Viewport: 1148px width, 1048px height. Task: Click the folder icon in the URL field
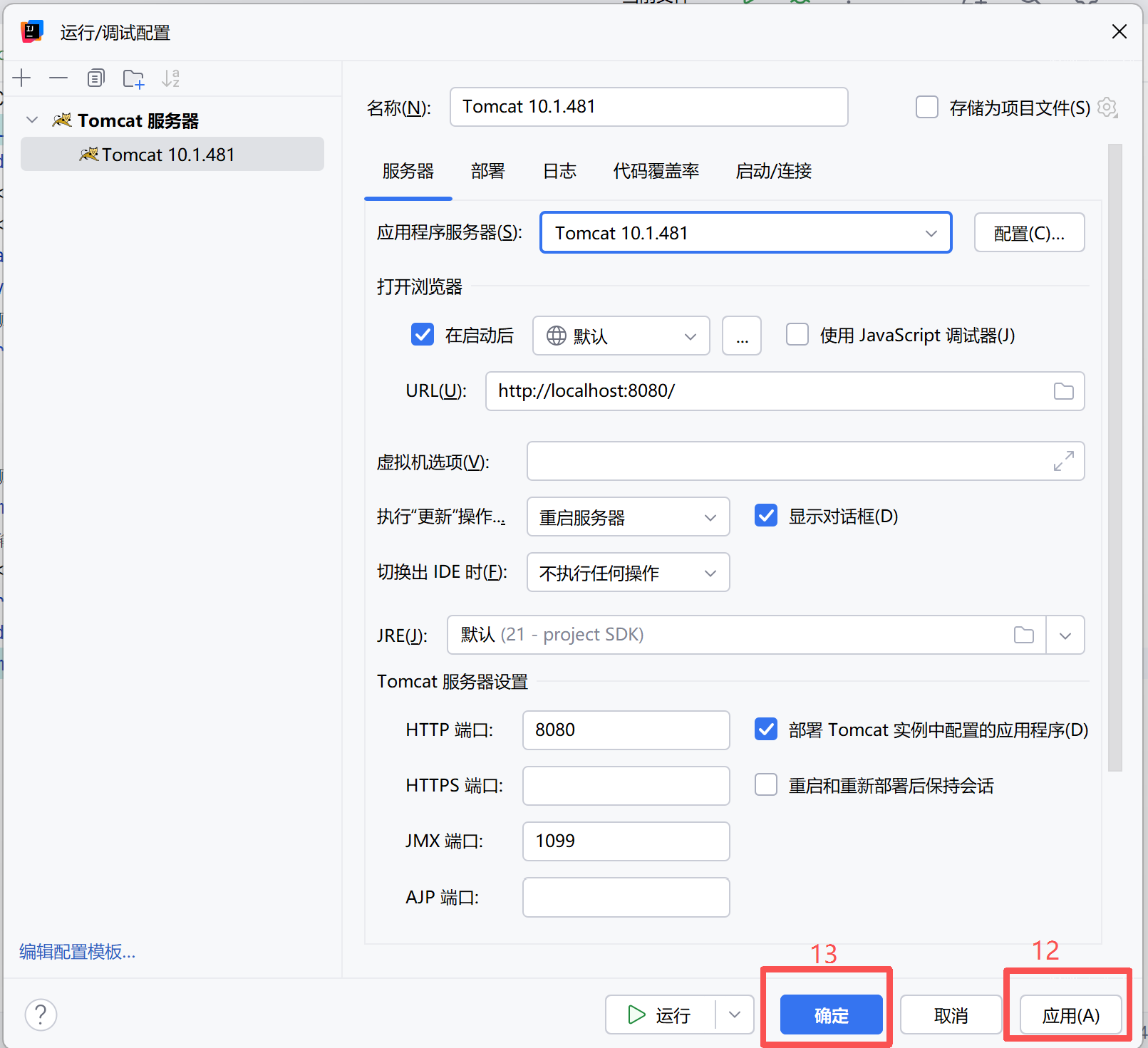pos(1063,391)
